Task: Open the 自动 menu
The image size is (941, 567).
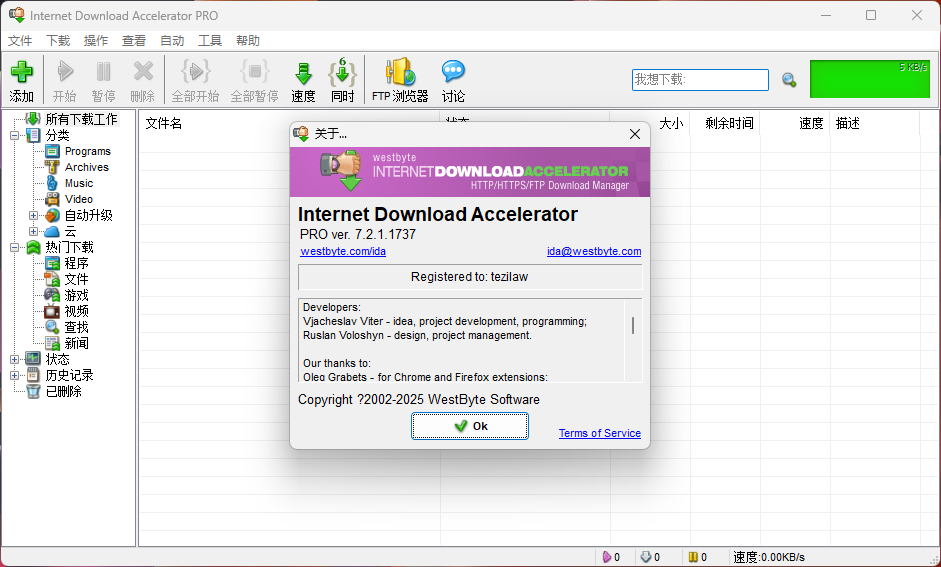Action: pyautogui.click(x=172, y=41)
